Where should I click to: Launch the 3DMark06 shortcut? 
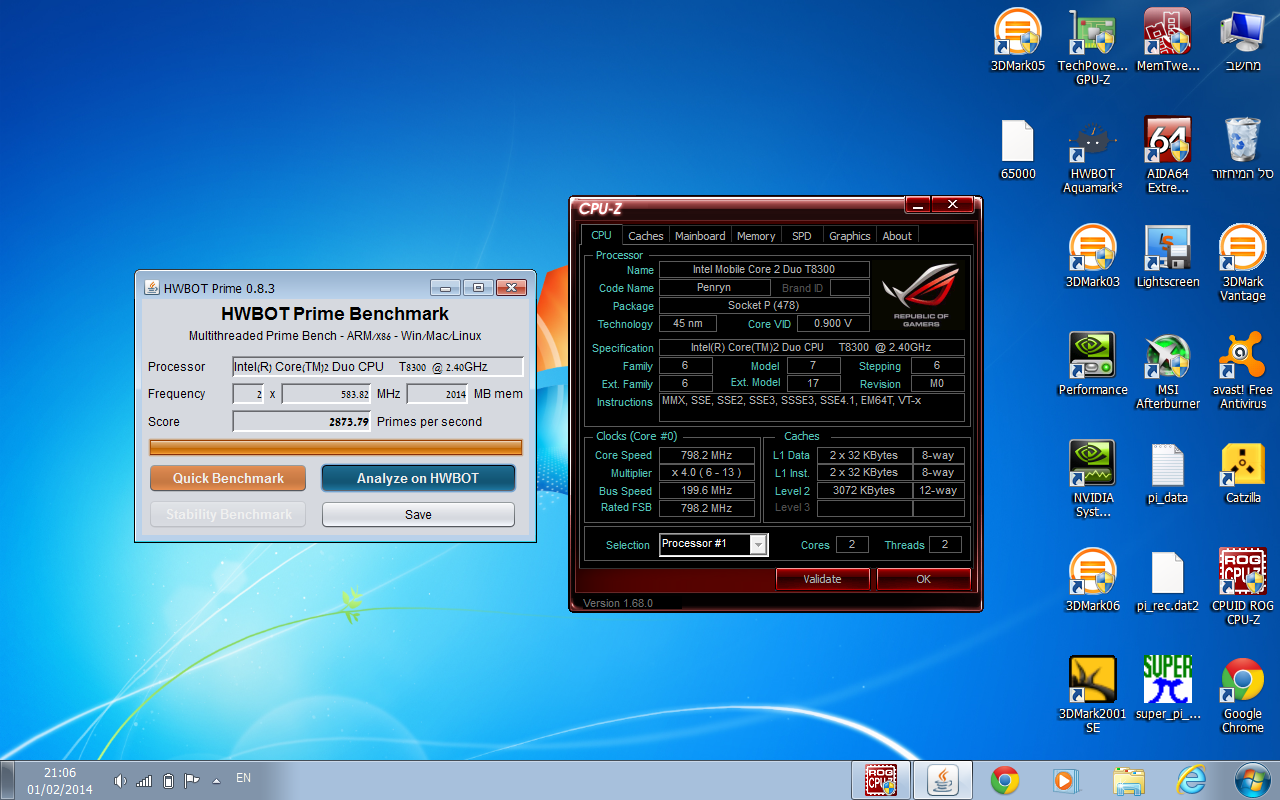pos(1092,580)
